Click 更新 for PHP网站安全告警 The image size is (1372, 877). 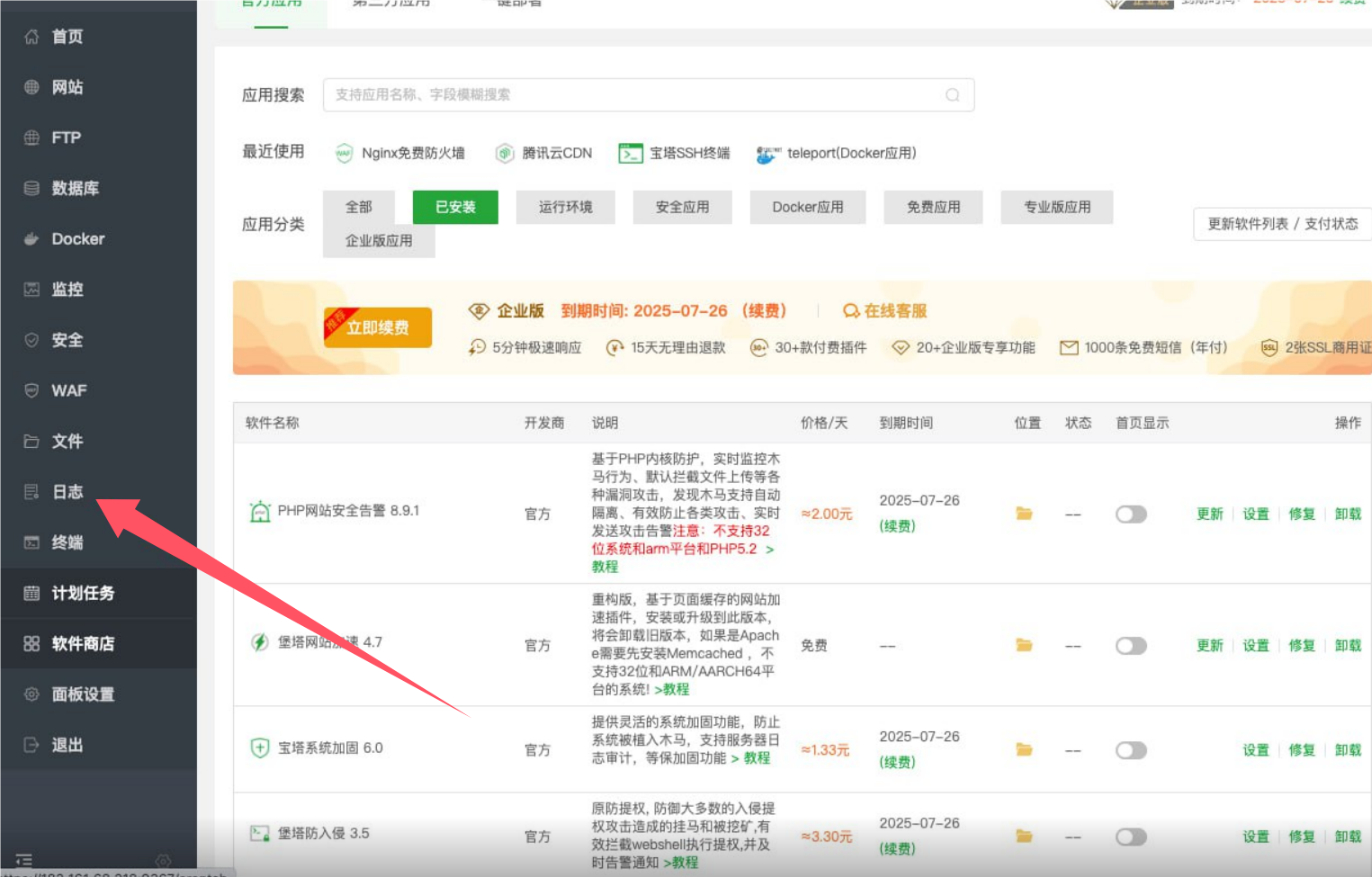pos(1210,515)
